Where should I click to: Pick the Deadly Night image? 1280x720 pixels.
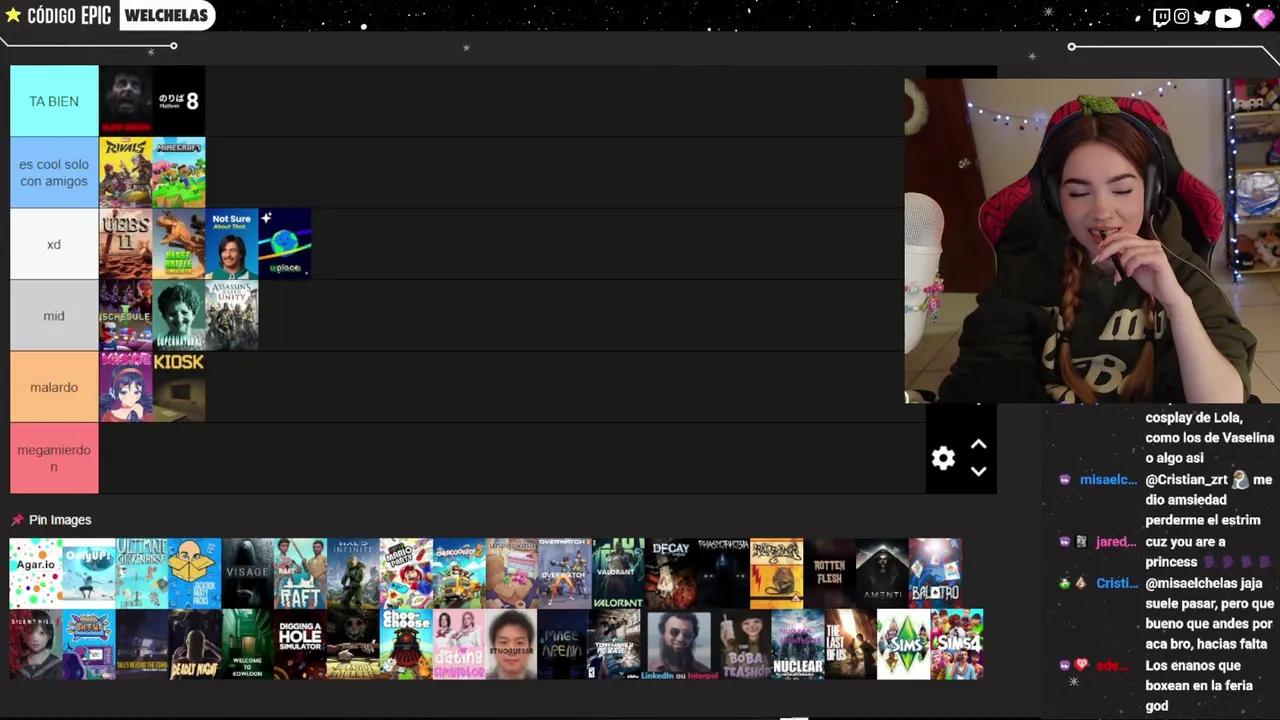click(x=194, y=645)
